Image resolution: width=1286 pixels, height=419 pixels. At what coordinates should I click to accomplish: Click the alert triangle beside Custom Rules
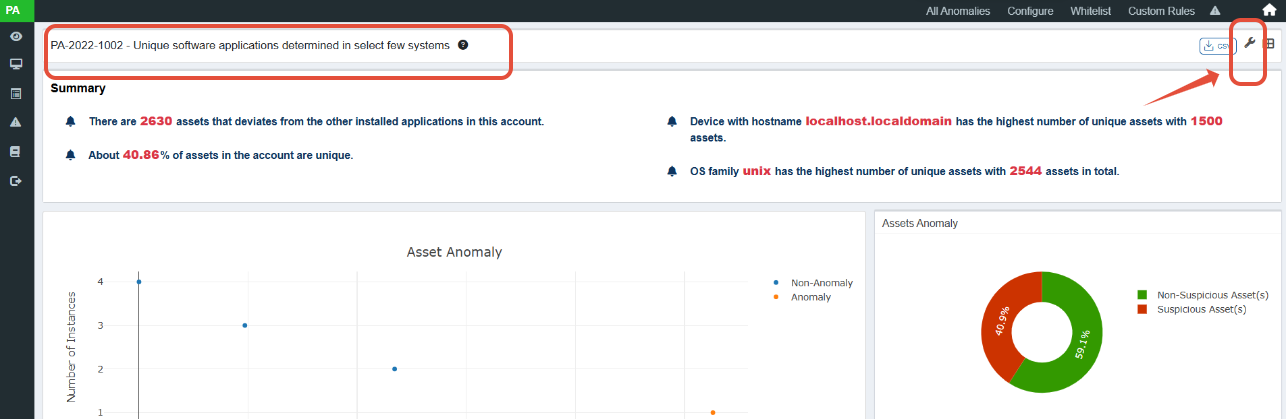pos(1215,11)
